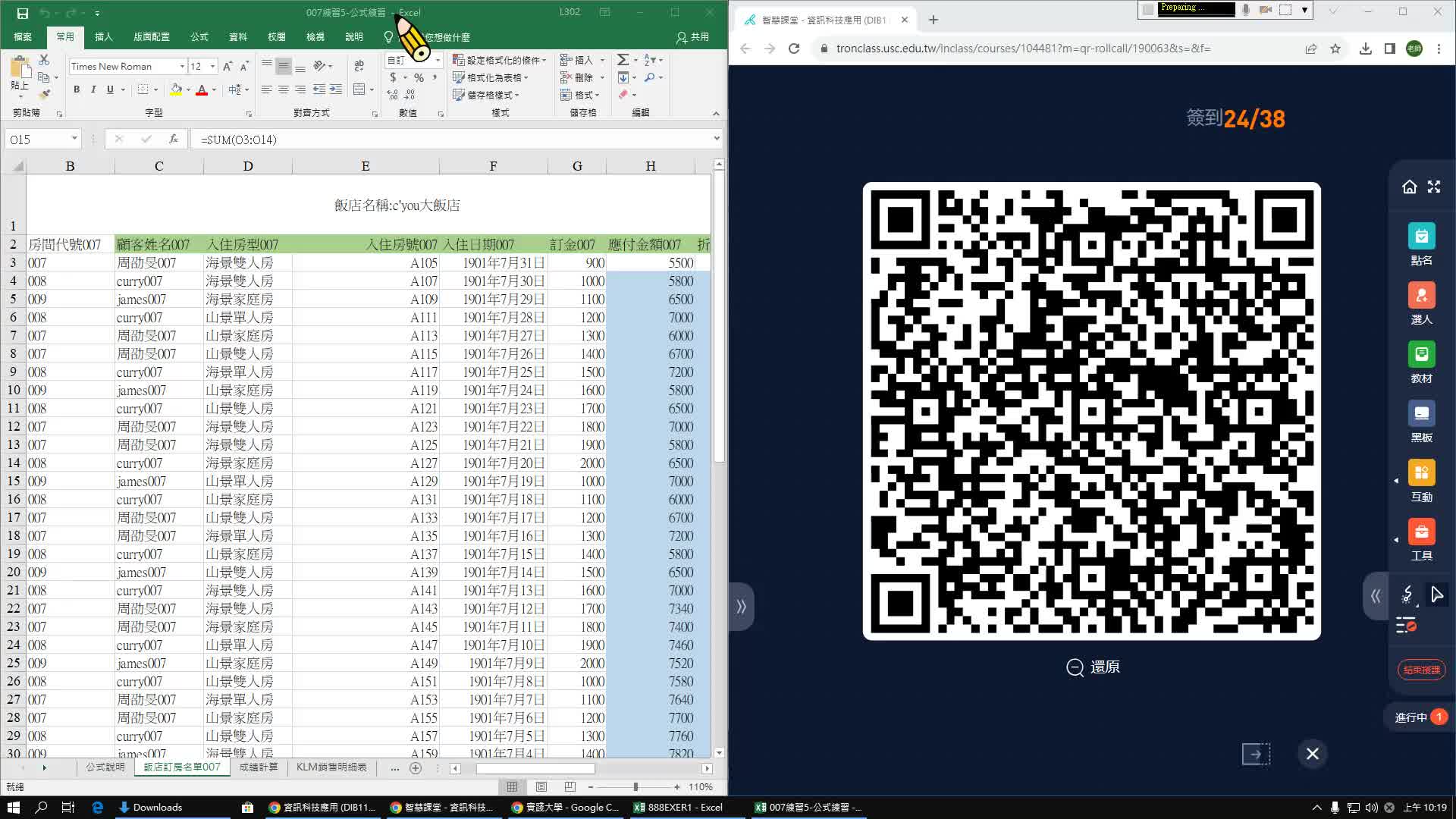1456x819 pixels.
Task: Click Decrease Indent icon
Action: click(x=319, y=89)
